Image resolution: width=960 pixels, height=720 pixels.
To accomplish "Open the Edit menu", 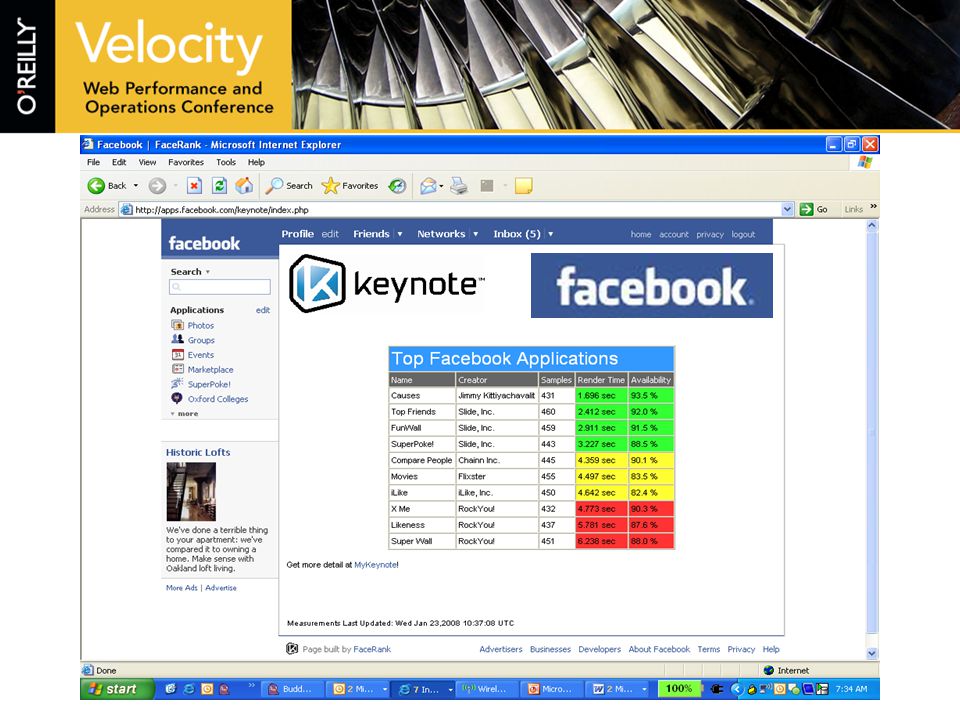I will point(119,162).
